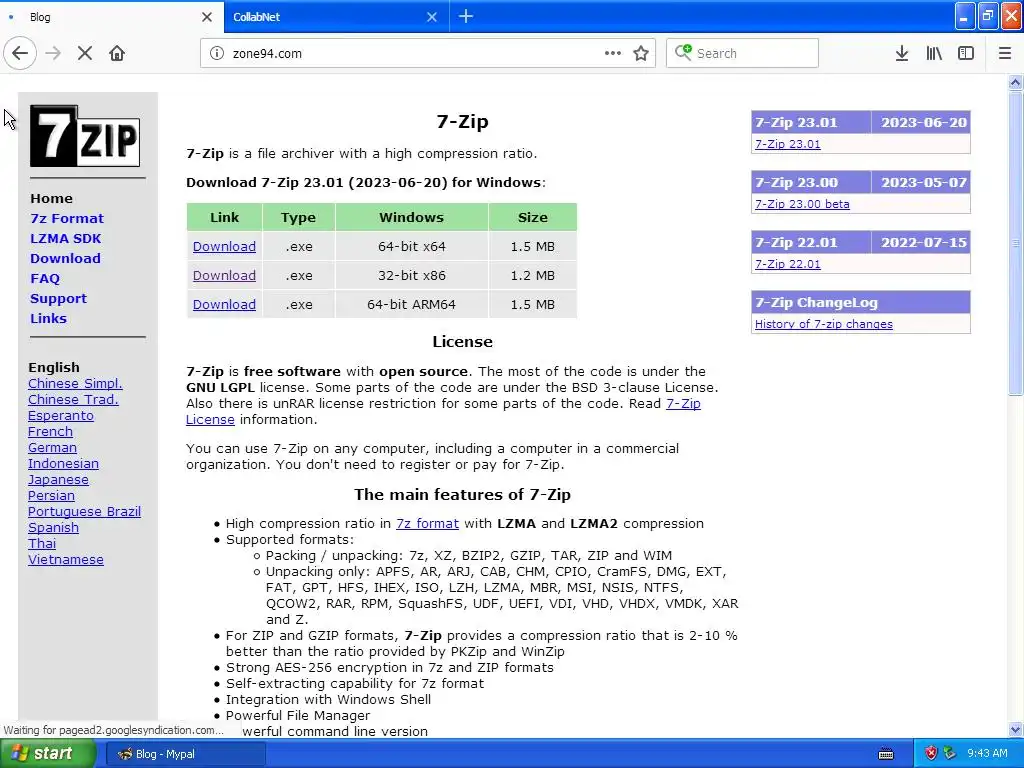Open the LZMA SDK page
Image resolution: width=1024 pixels, height=768 pixels.
coord(65,238)
